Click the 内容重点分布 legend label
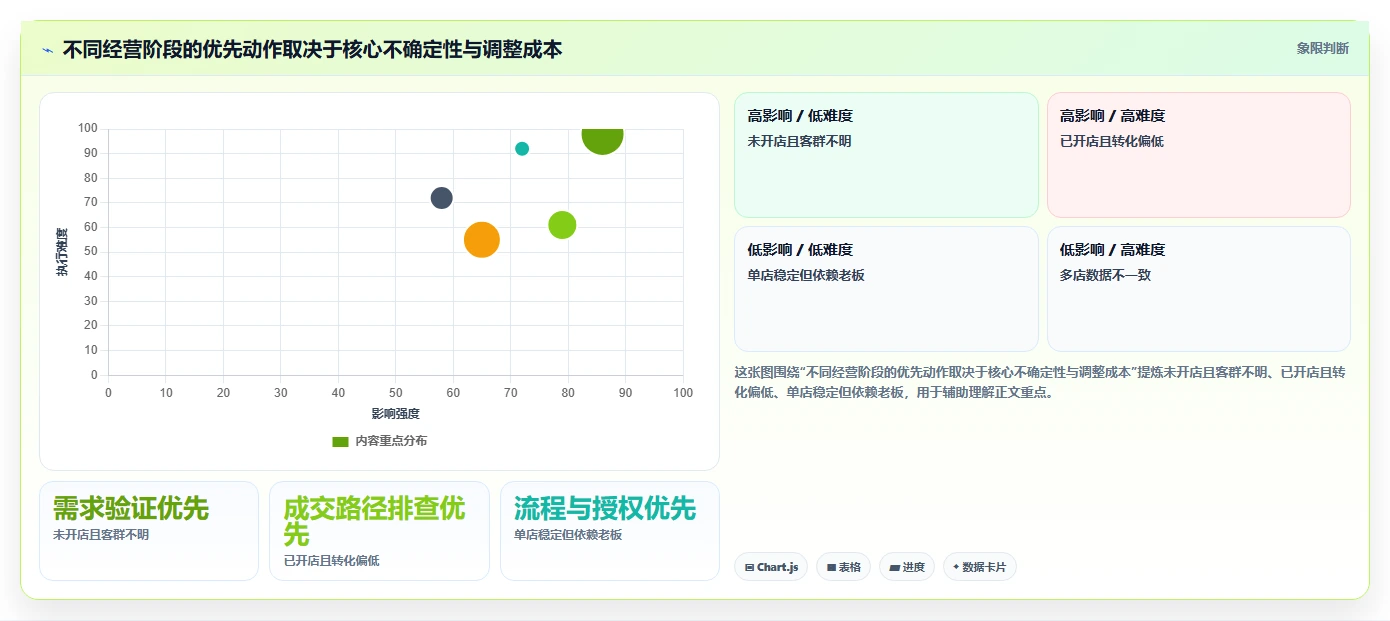Image resolution: width=1390 pixels, height=621 pixels. coord(391,441)
